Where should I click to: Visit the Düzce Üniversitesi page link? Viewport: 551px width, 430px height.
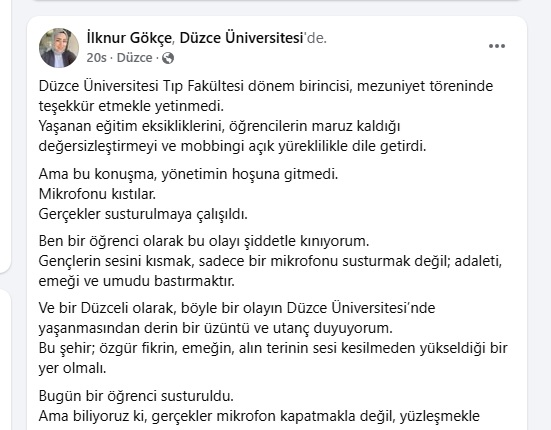(x=241, y=38)
